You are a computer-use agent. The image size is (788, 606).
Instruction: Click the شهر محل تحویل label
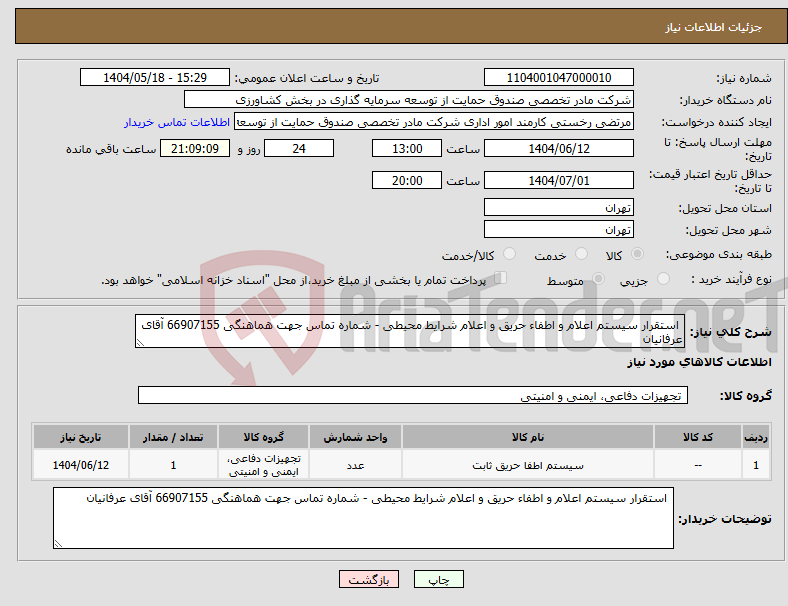(729, 230)
